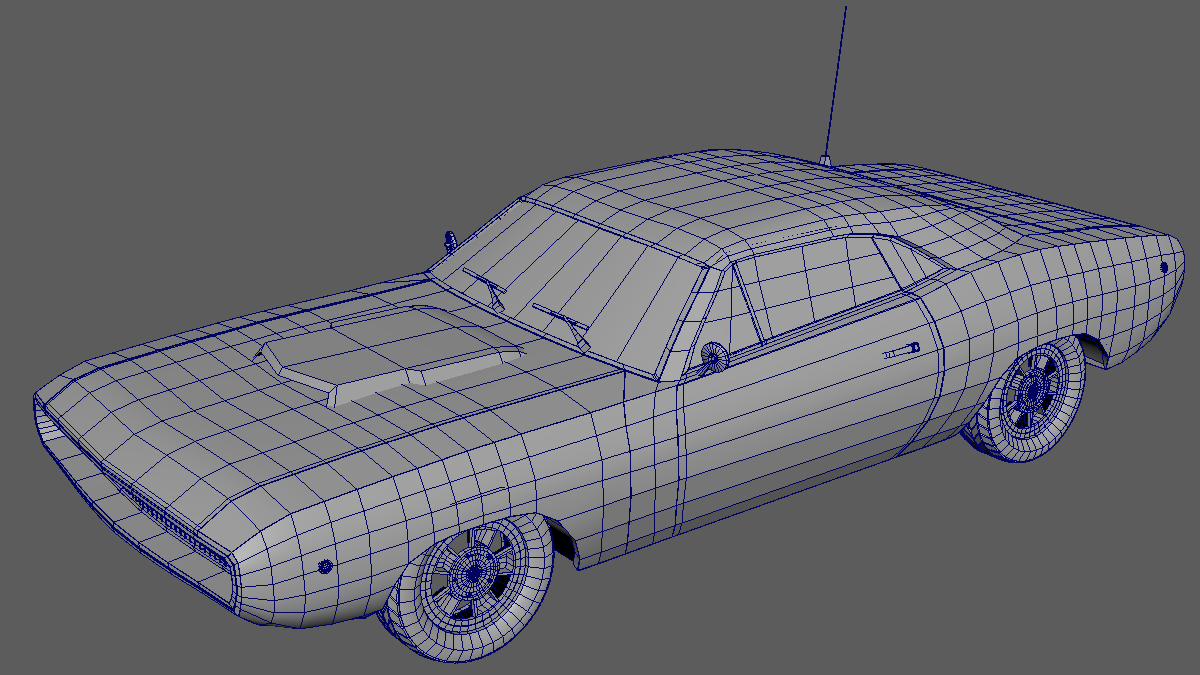Select the trunk lid surface
This screenshot has width=1200, height=675.
[x=1000, y=205]
